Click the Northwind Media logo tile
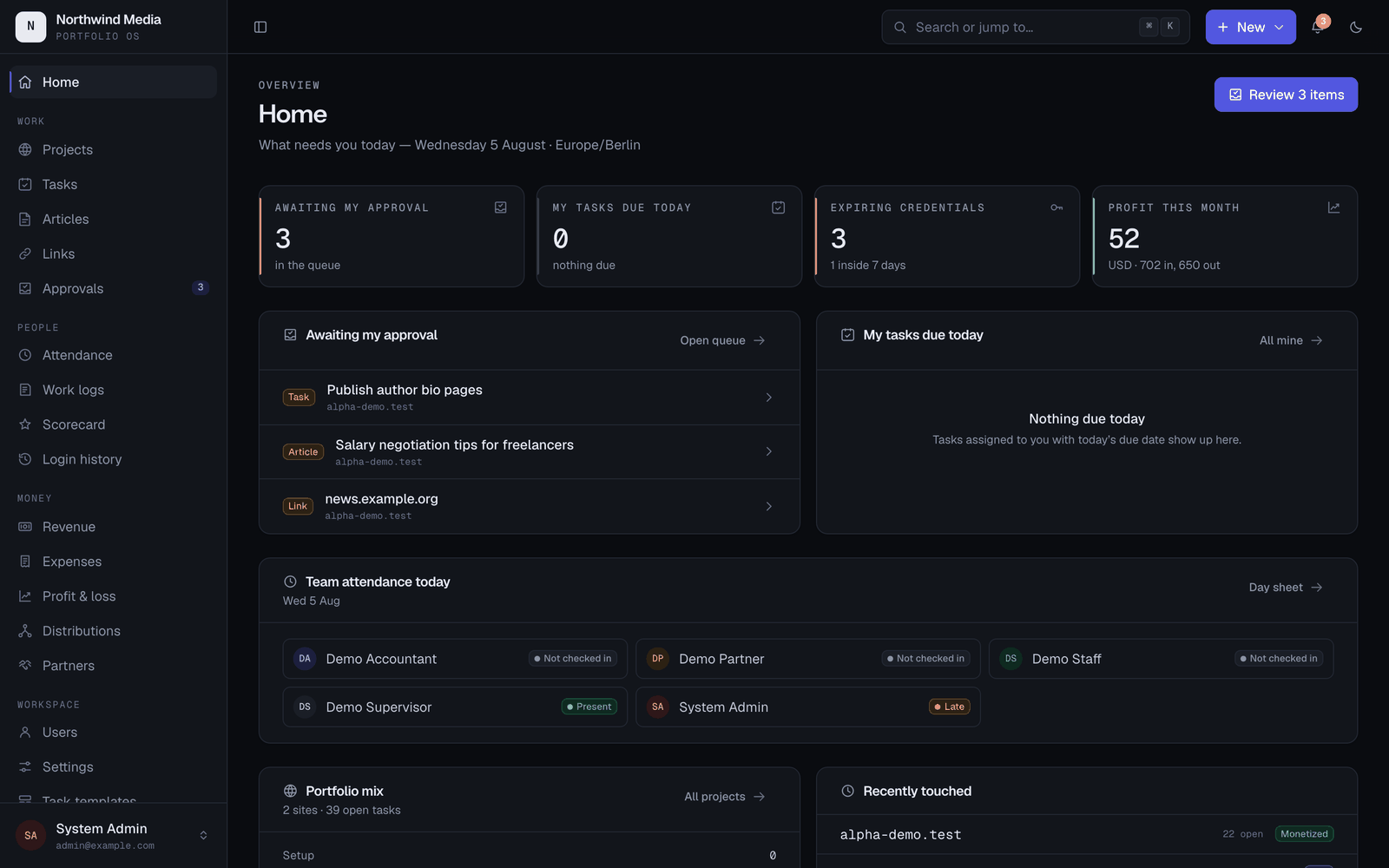 pyautogui.click(x=31, y=27)
